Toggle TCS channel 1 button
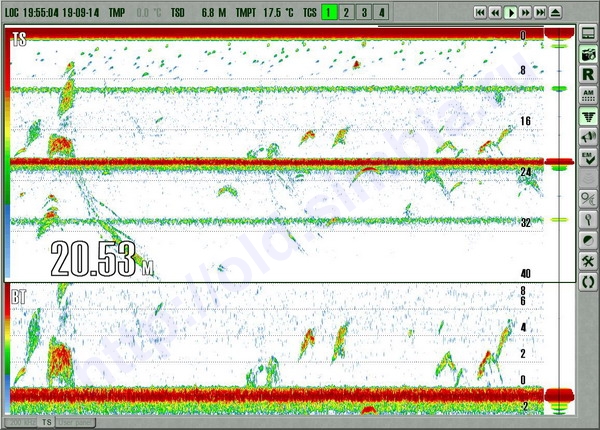600x430 pixels. pyautogui.click(x=330, y=12)
